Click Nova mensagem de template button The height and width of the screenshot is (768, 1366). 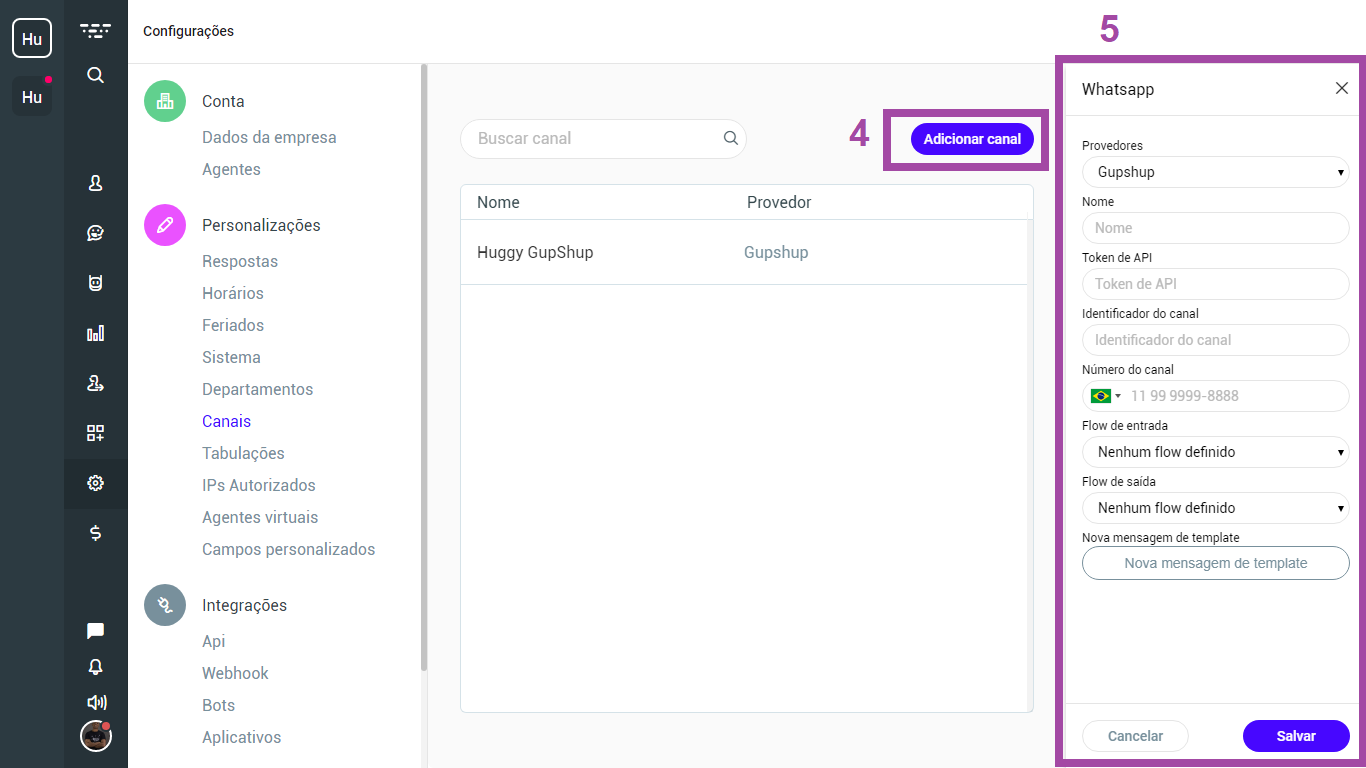1216,563
